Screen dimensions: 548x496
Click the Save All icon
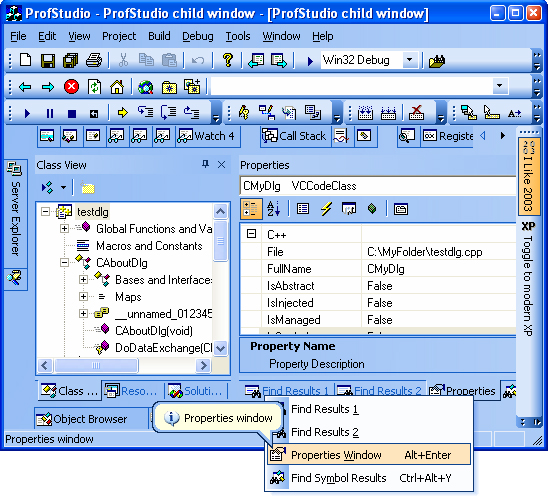click(71, 60)
